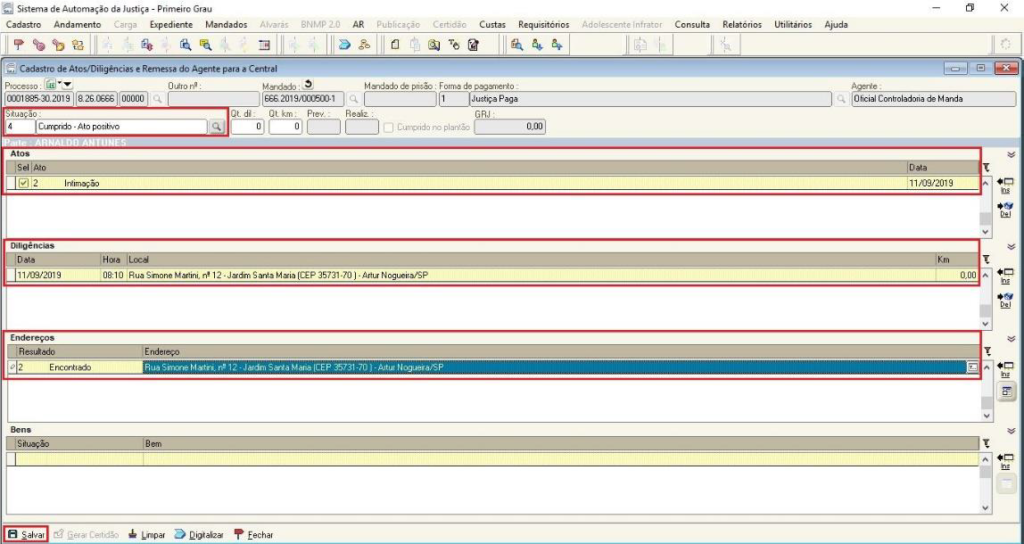The width and height of the screenshot is (1024, 544).
Task: Open the address form button beside the Endereços list
Action: (1006, 392)
